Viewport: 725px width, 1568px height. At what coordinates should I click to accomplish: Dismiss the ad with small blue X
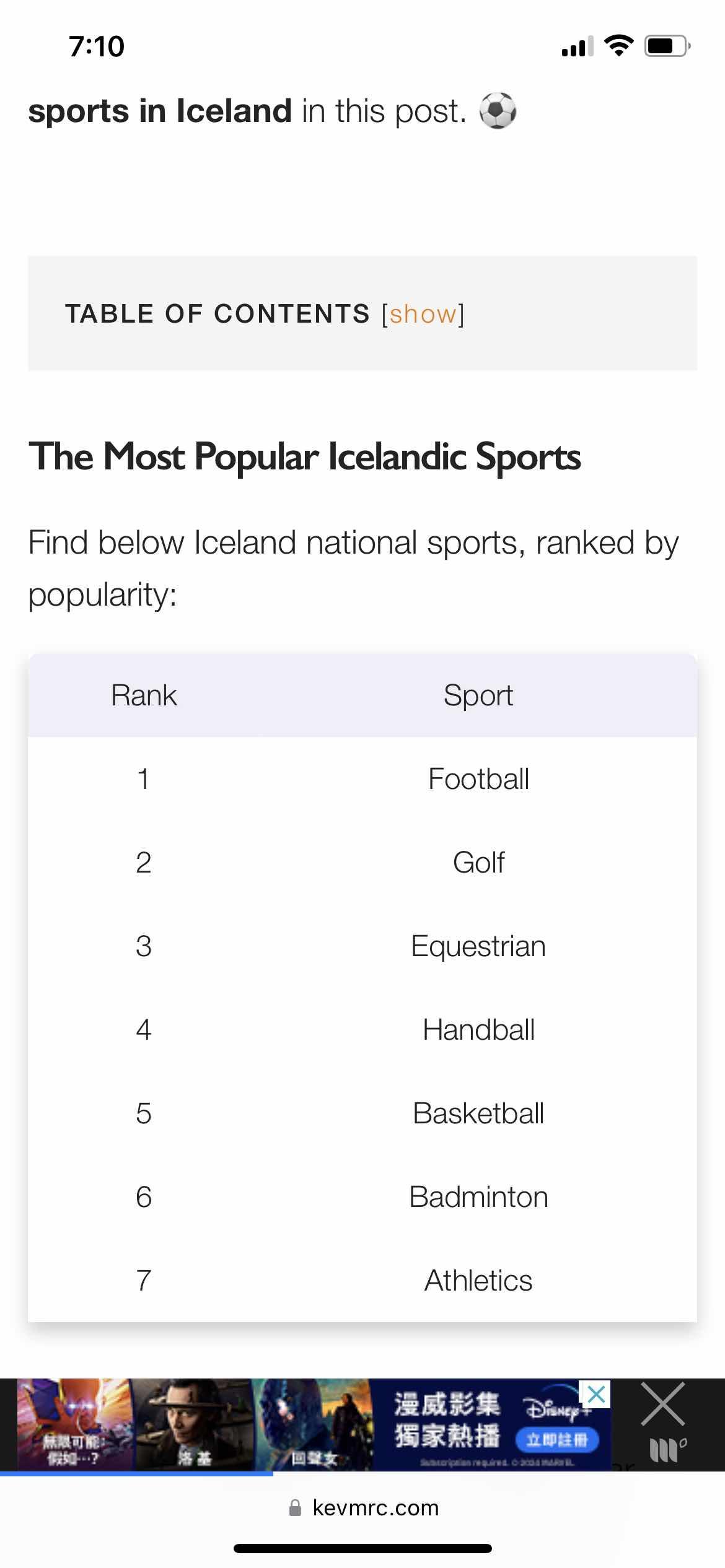point(595,1395)
